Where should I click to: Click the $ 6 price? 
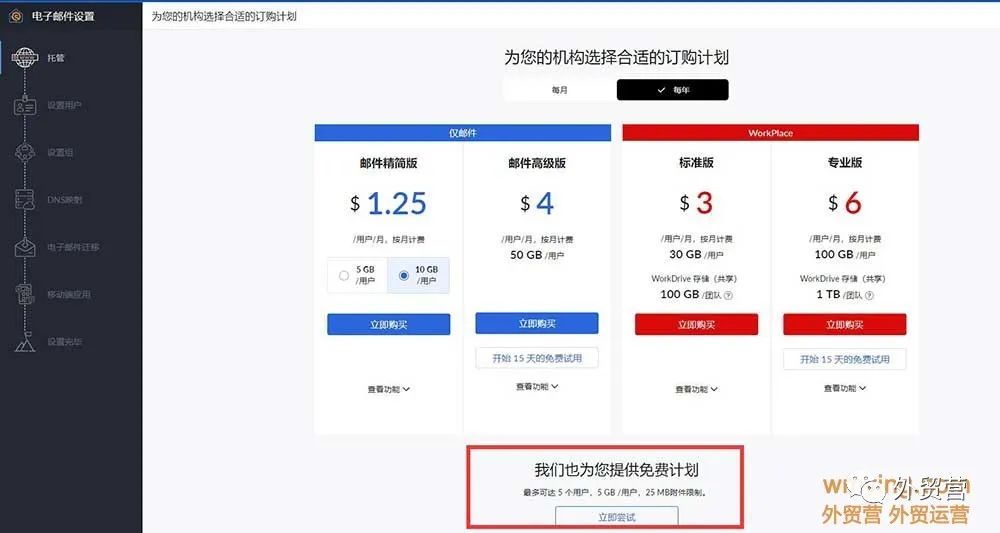pos(845,203)
